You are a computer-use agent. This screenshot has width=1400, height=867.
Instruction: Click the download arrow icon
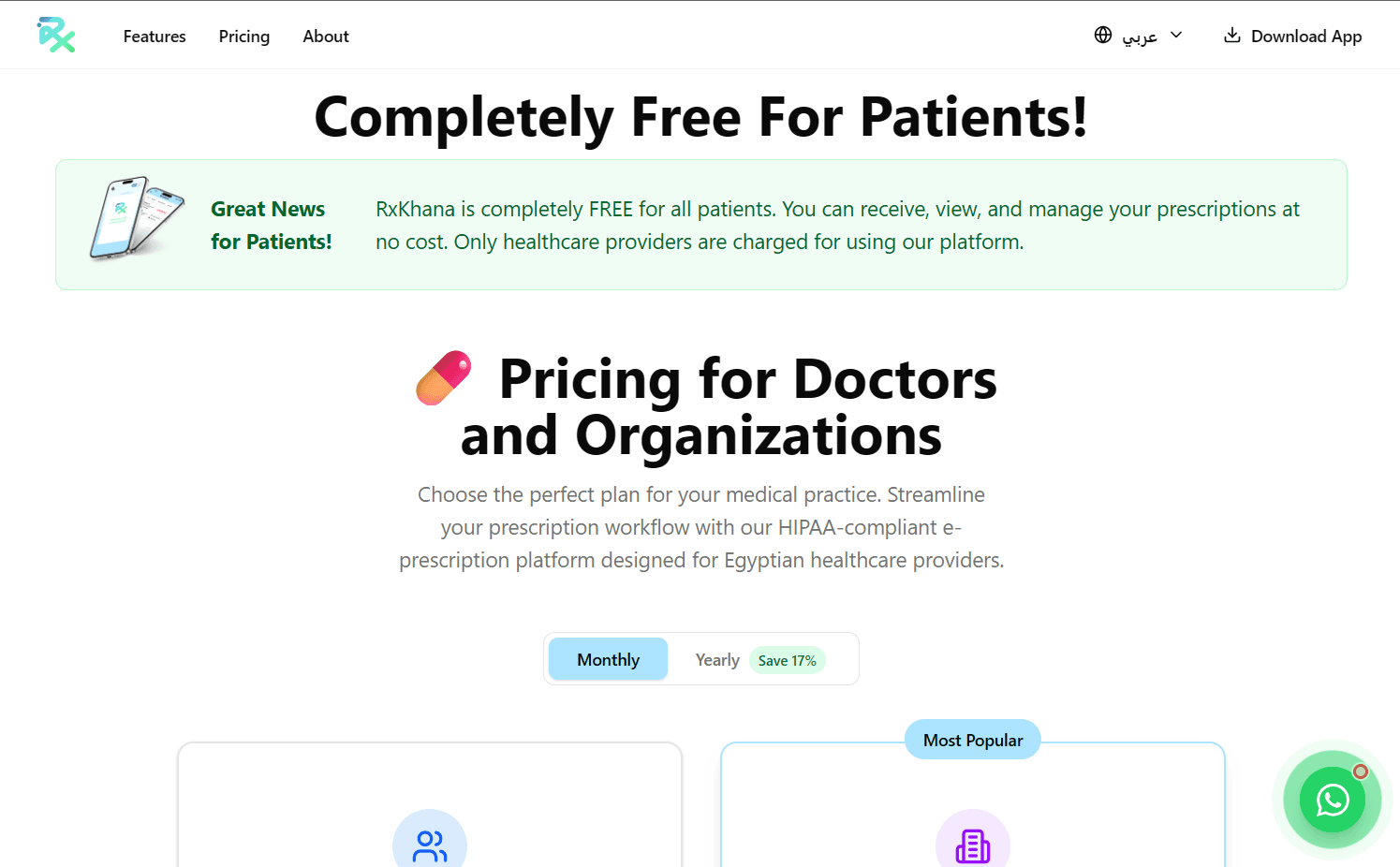[1232, 36]
